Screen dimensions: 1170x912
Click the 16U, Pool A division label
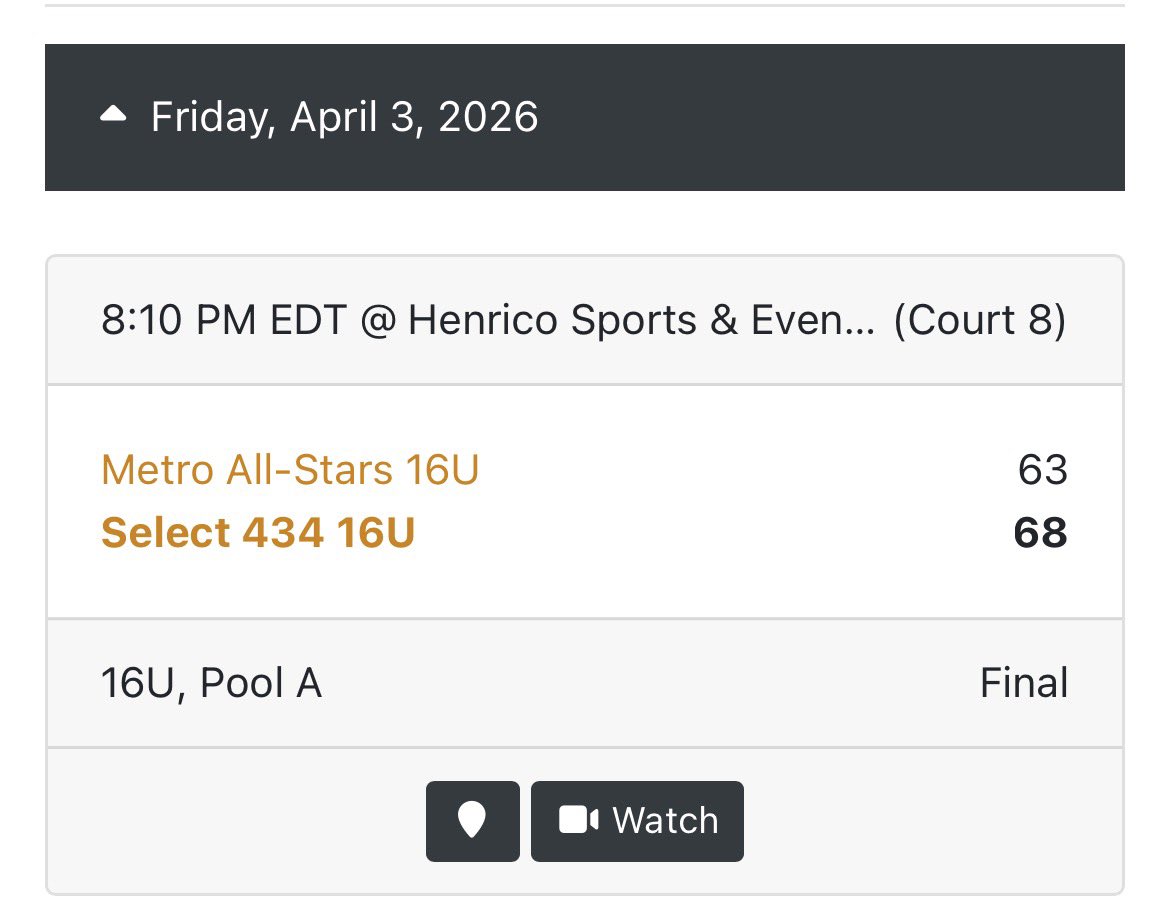coord(211,683)
